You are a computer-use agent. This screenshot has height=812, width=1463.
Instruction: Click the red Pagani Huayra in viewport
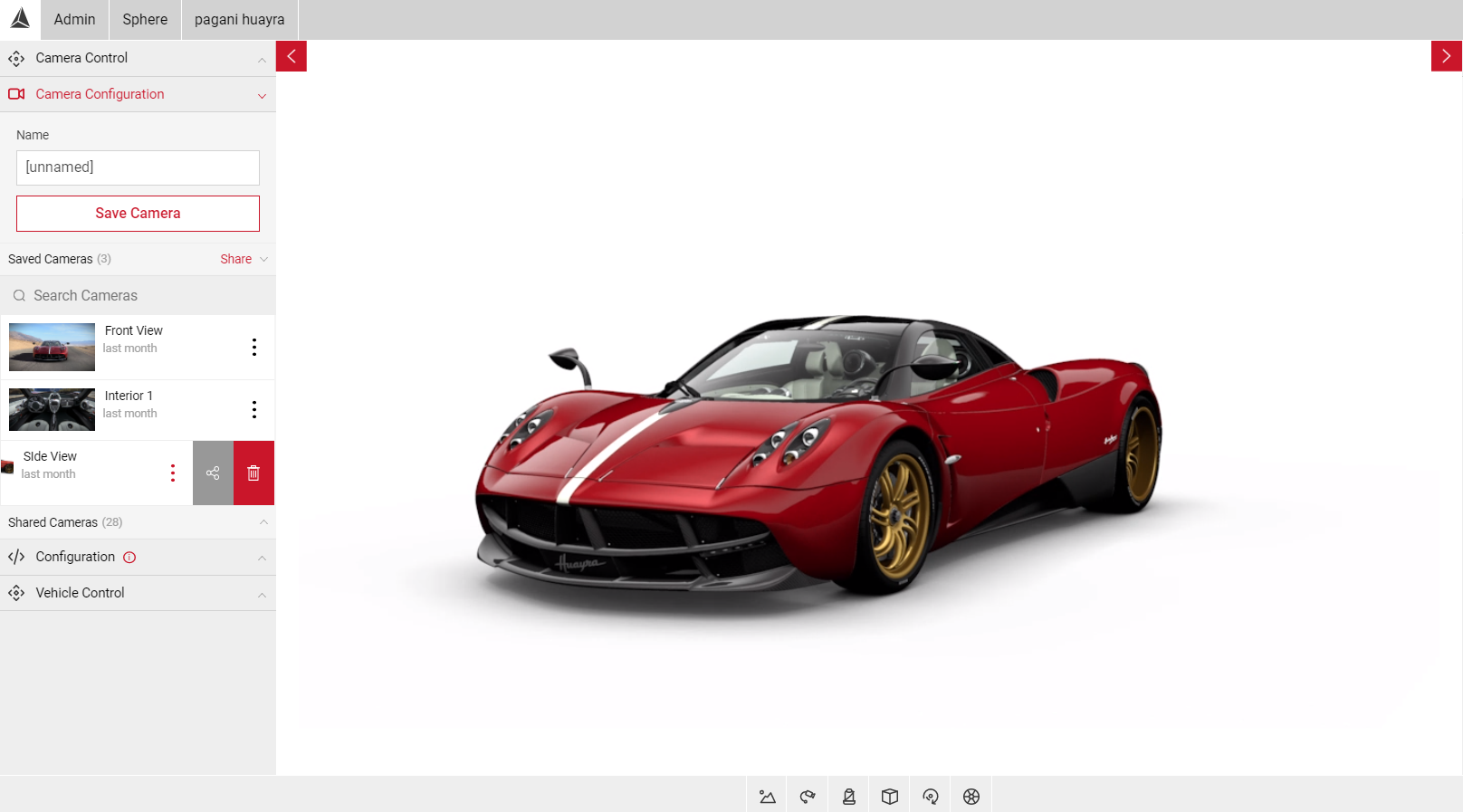(819, 454)
